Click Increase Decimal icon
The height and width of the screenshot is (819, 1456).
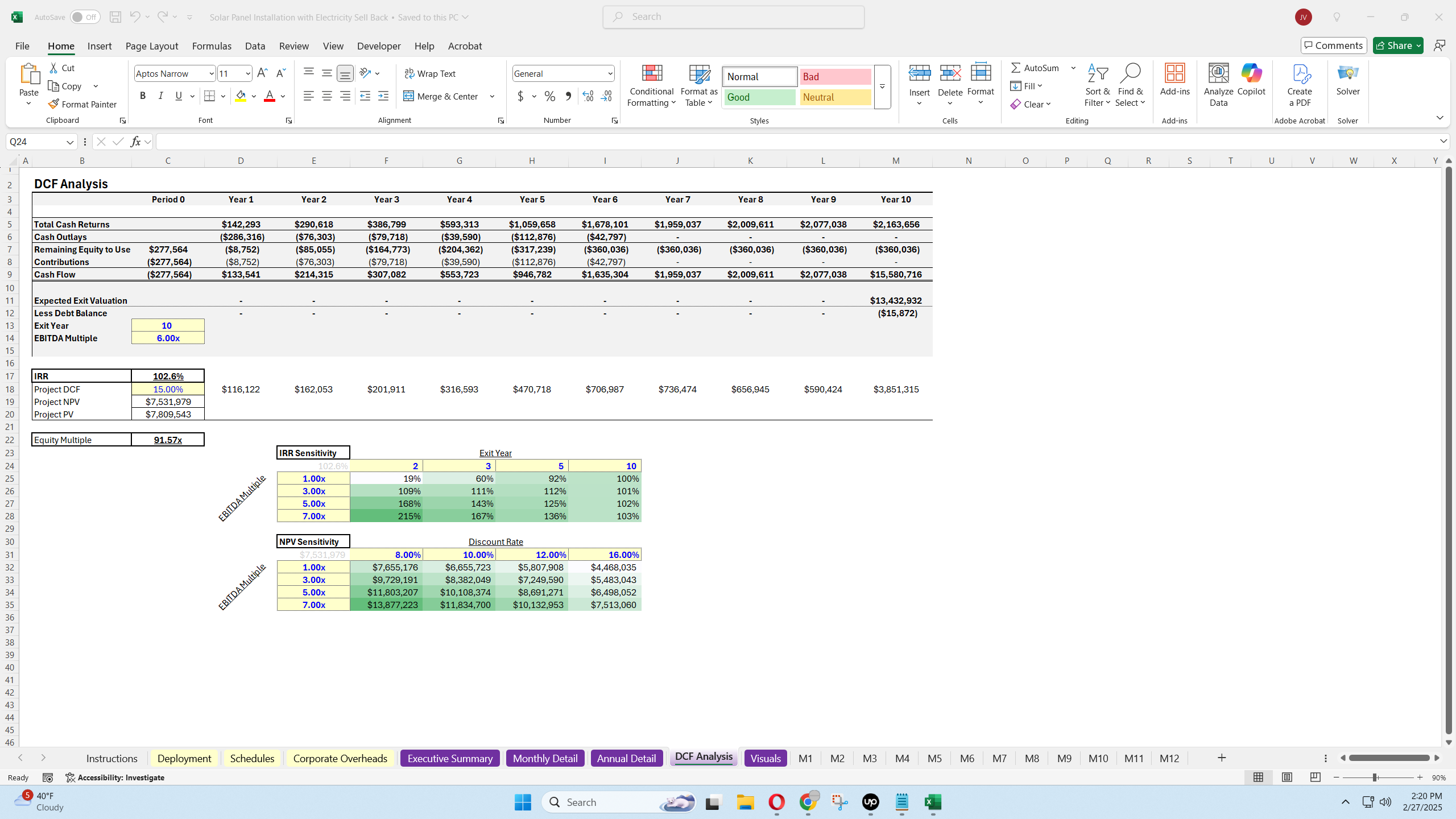click(588, 96)
